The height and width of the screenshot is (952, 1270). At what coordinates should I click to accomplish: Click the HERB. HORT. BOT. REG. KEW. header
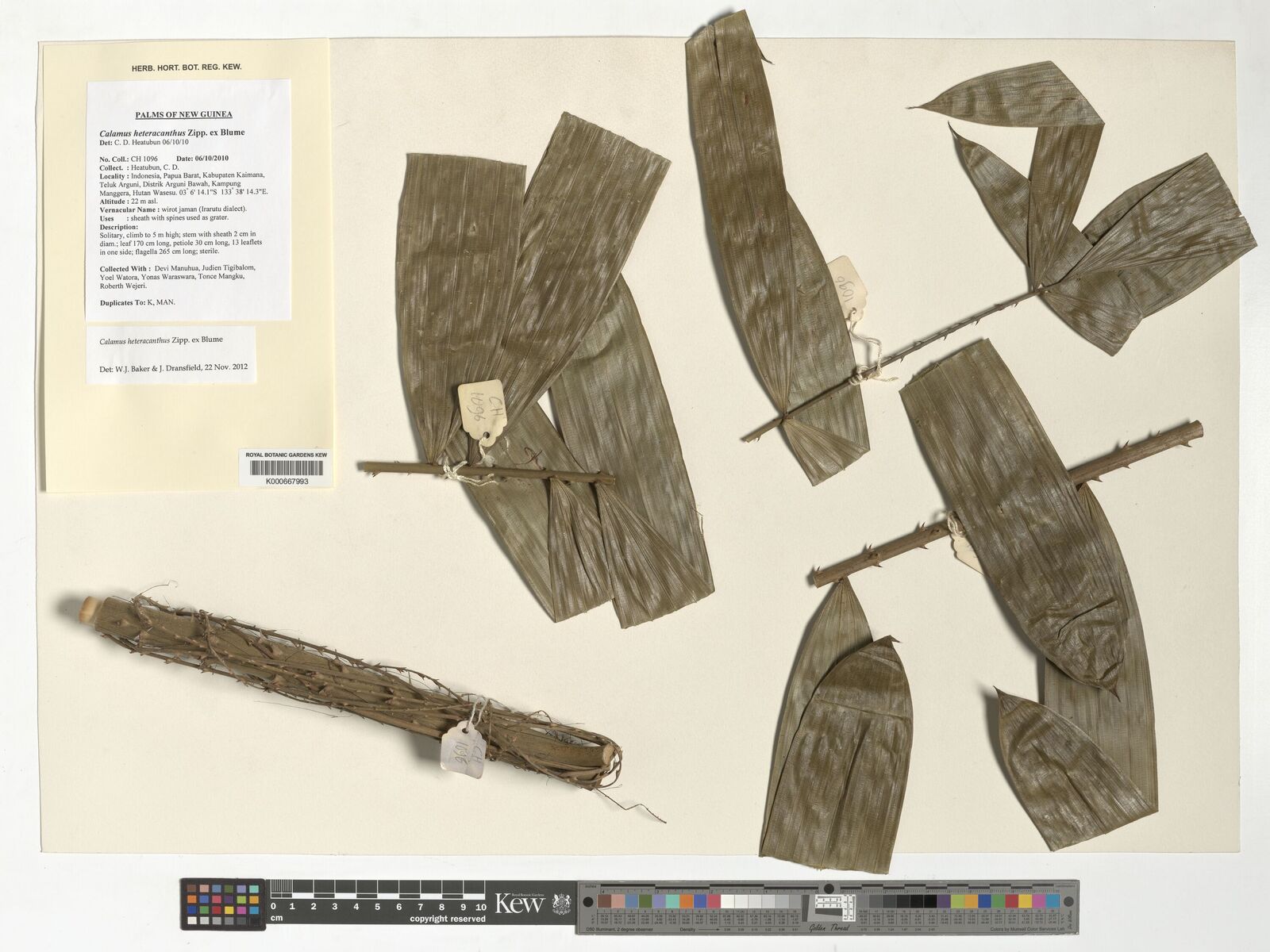[x=187, y=67]
